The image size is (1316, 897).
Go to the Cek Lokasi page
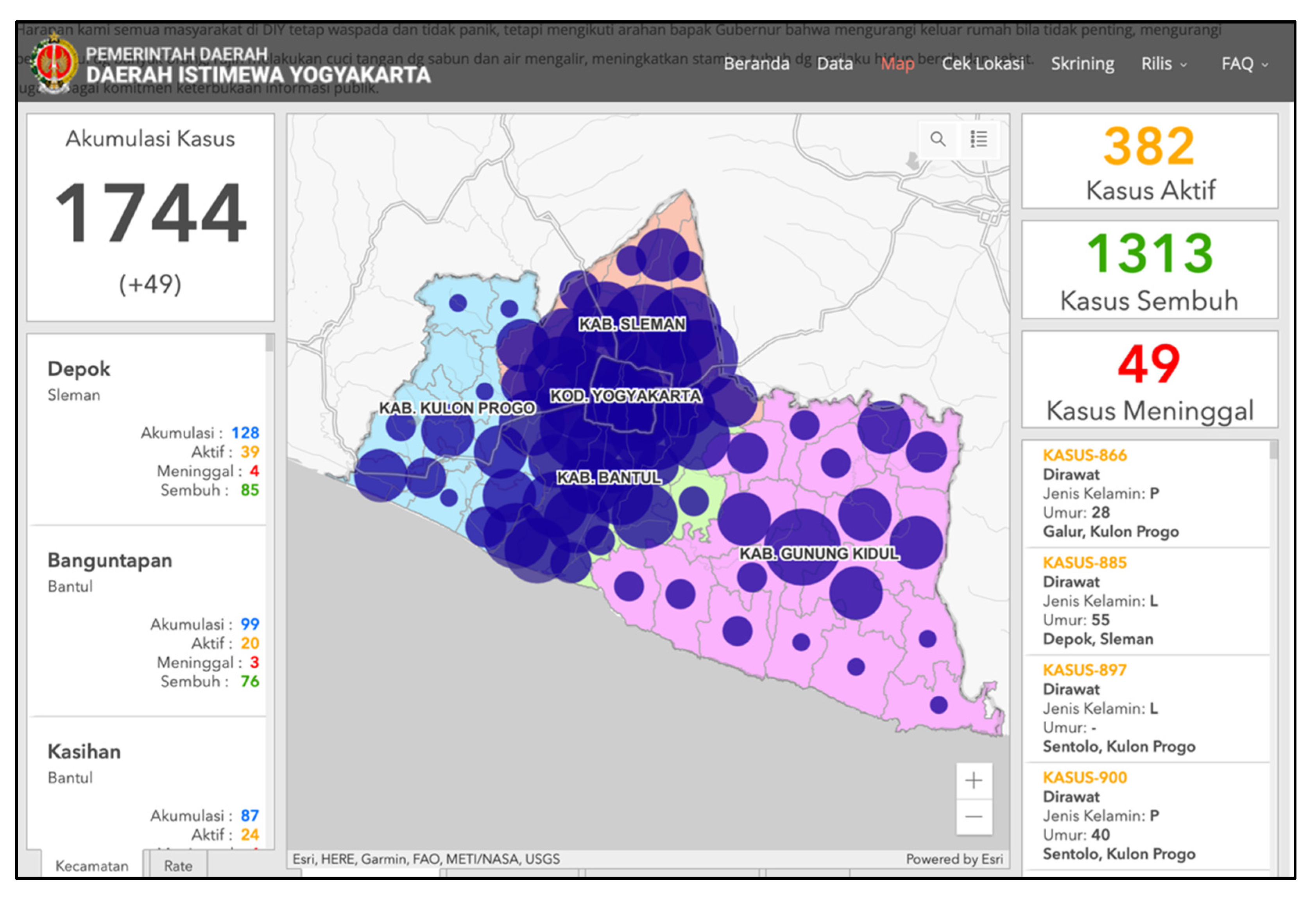click(x=983, y=64)
